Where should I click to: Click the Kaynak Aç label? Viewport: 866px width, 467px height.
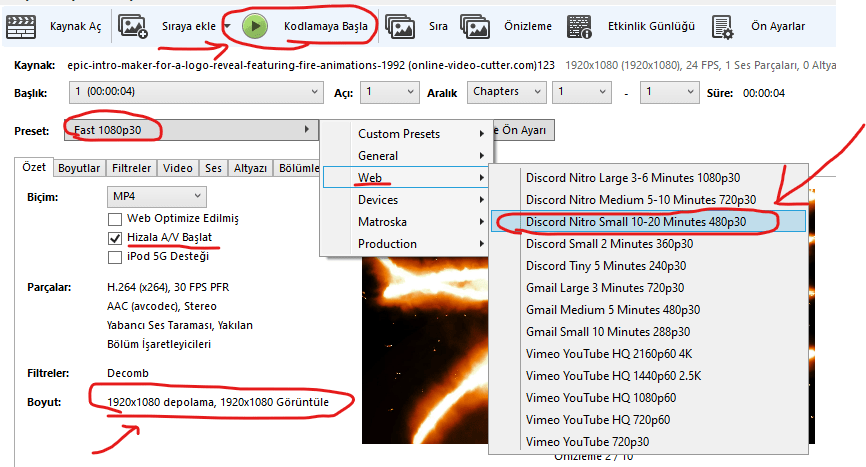pos(76,26)
